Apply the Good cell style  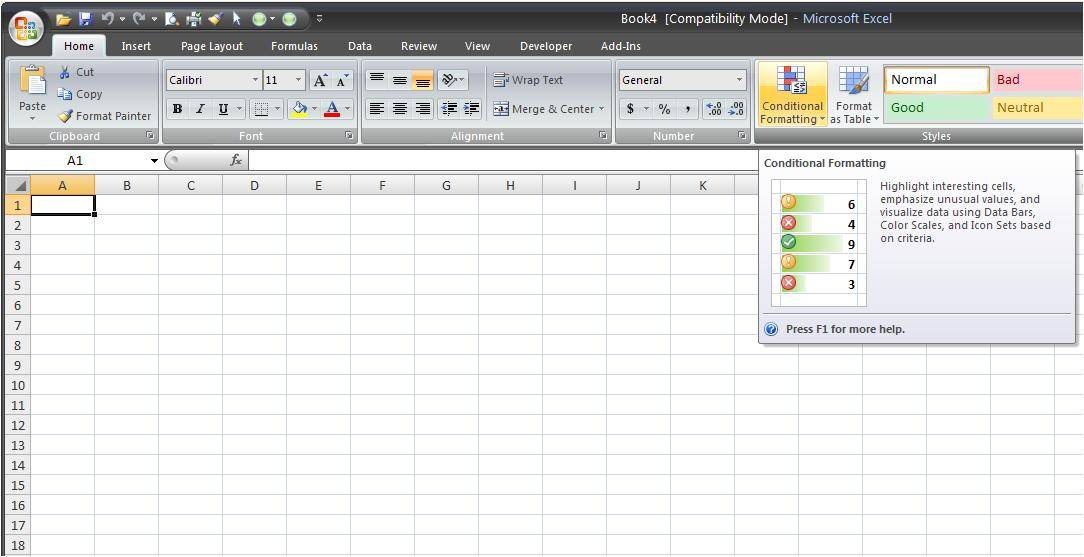tap(937, 108)
